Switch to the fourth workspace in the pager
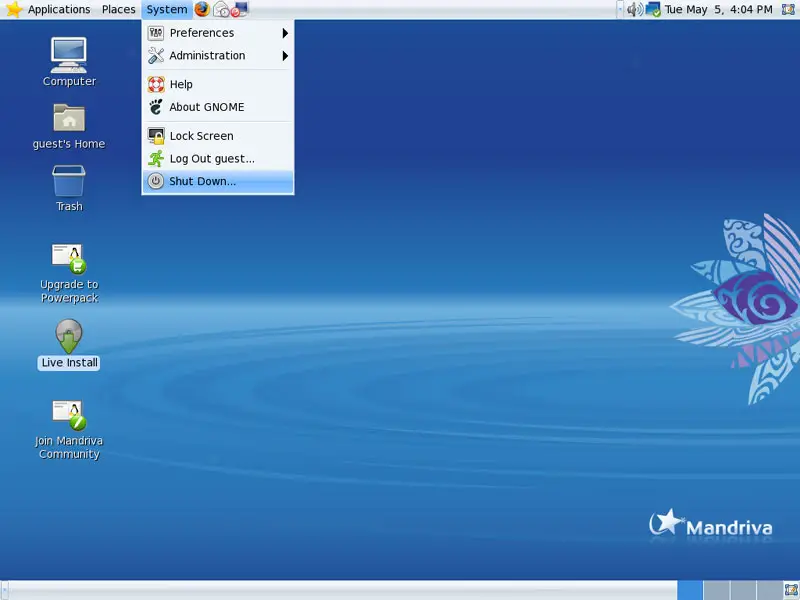 (769, 590)
